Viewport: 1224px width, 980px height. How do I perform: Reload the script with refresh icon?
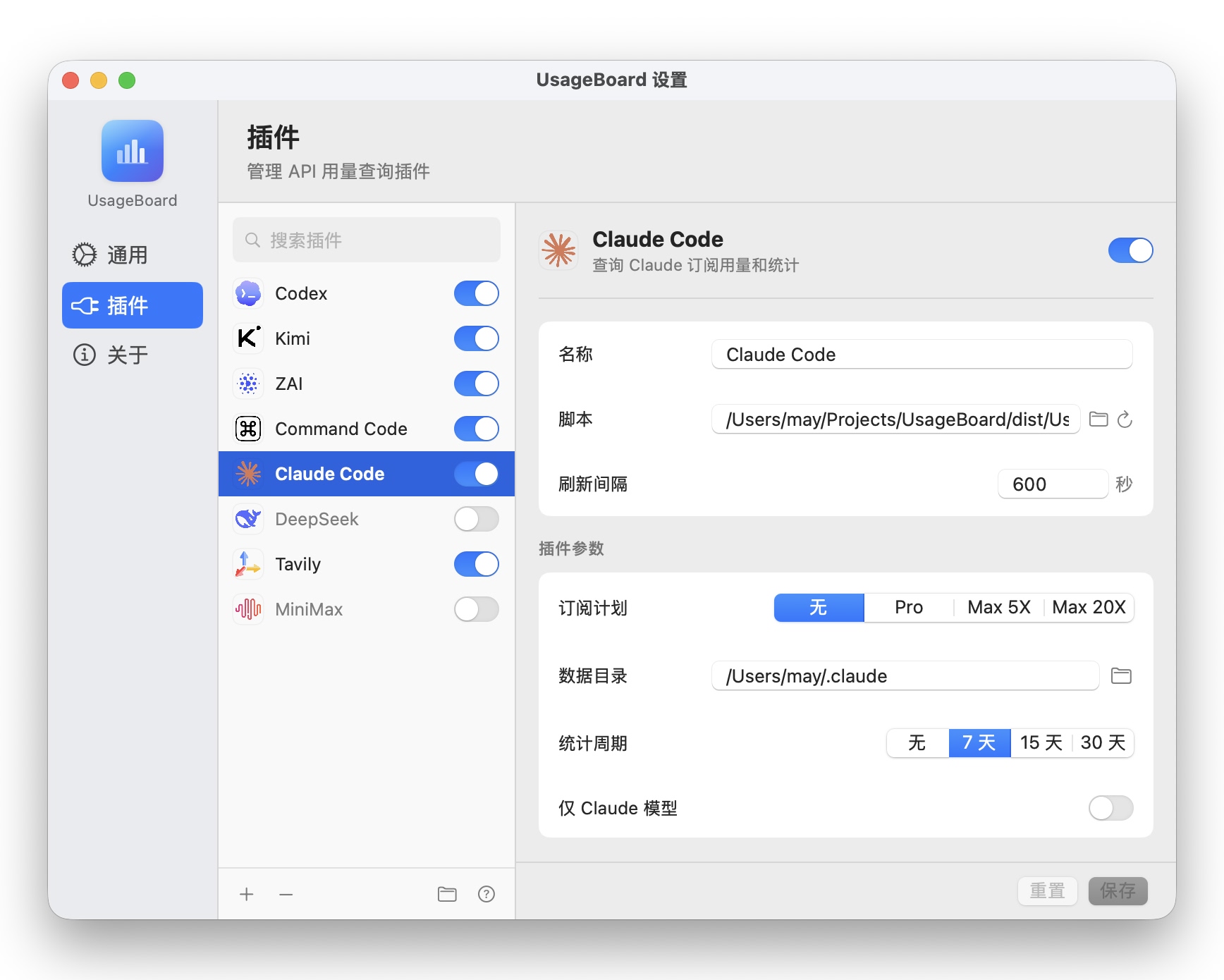pos(1125,419)
